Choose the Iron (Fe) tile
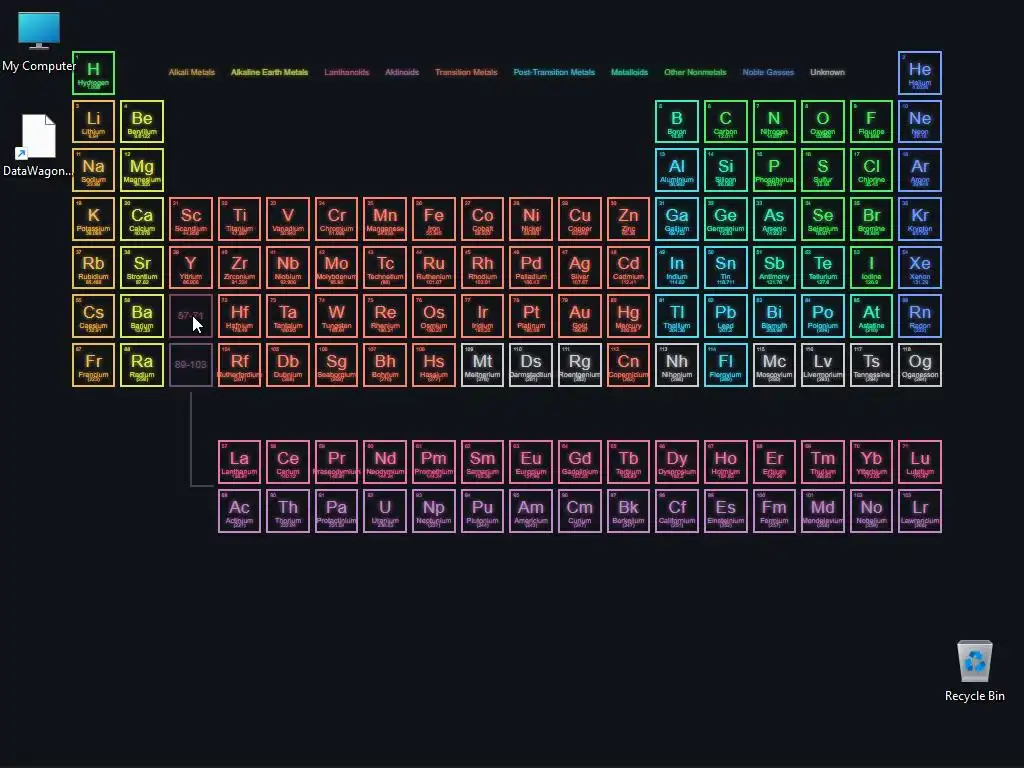Image resolution: width=1024 pixels, height=768 pixels. click(434, 219)
